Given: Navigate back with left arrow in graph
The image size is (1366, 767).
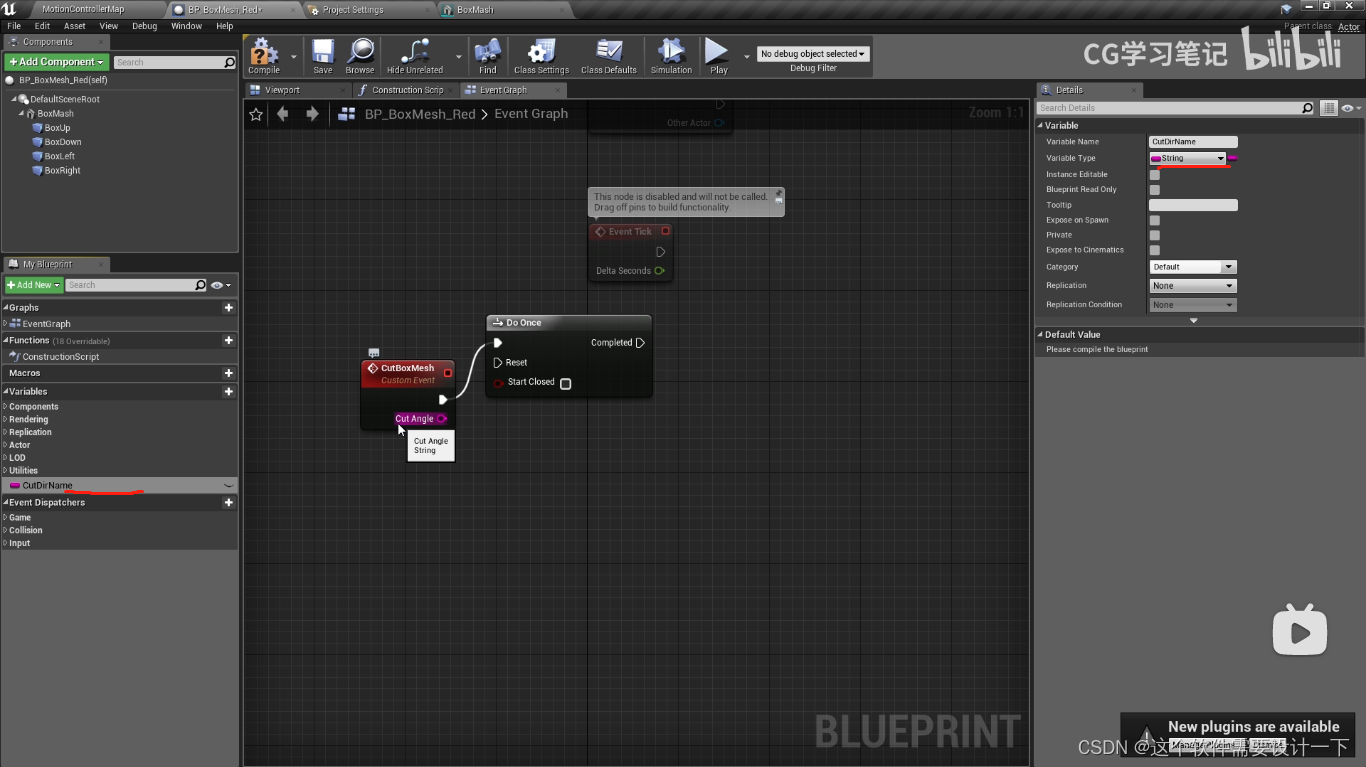Looking at the screenshot, I should (283, 114).
